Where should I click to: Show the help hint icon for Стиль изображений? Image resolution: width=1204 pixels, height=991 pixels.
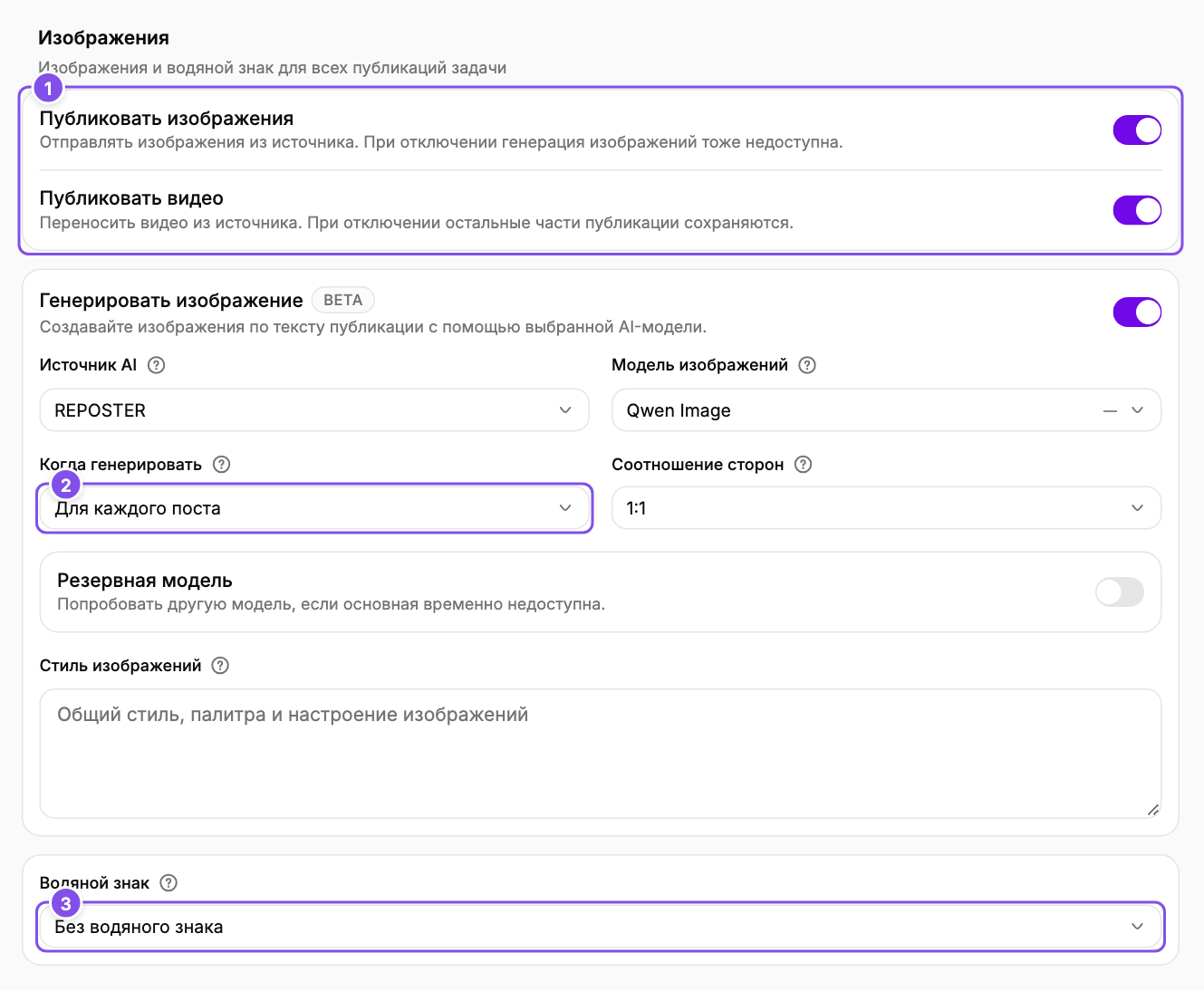pyautogui.click(x=220, y=666)
